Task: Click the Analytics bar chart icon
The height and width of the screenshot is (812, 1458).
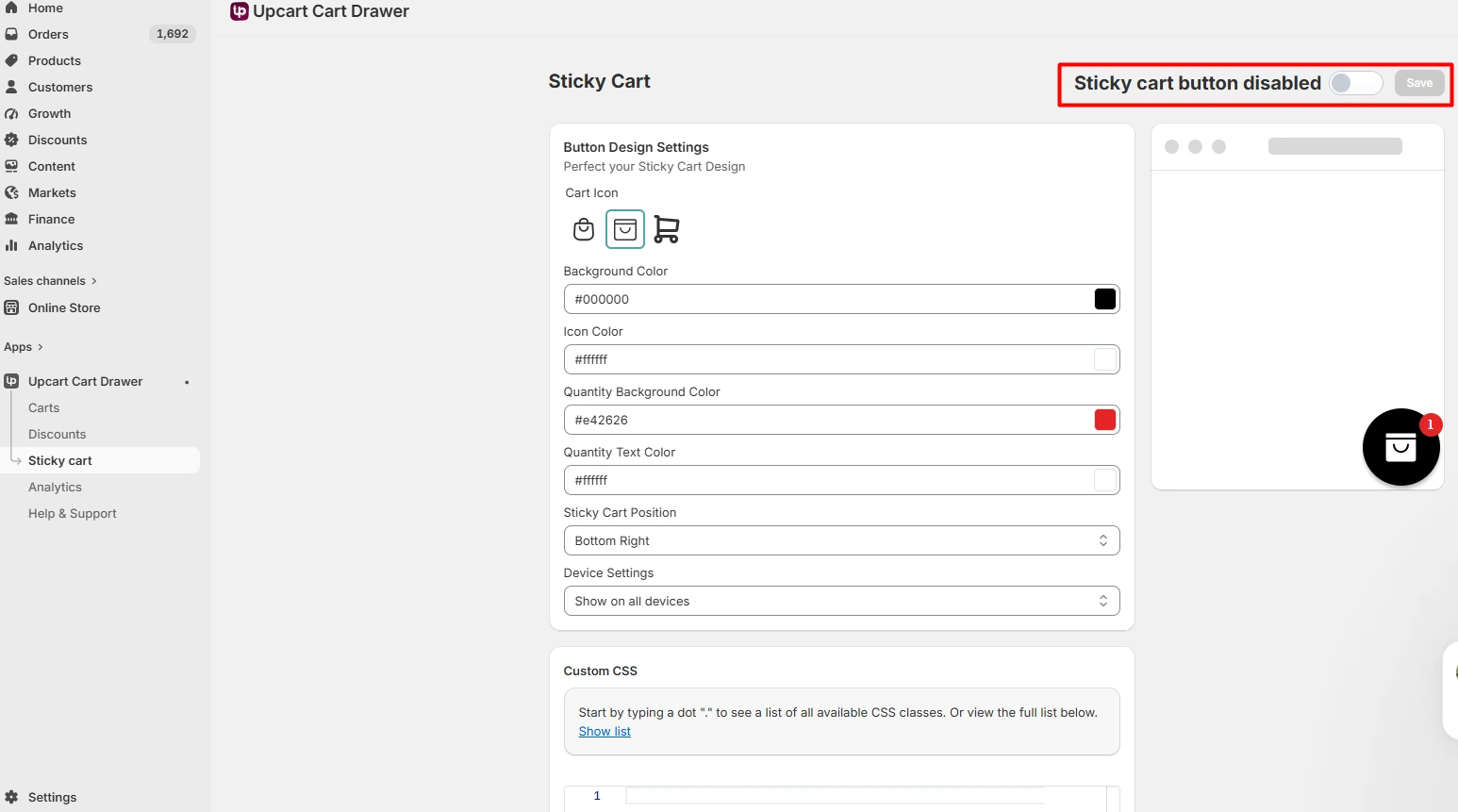Action: [x=11, y=245]
